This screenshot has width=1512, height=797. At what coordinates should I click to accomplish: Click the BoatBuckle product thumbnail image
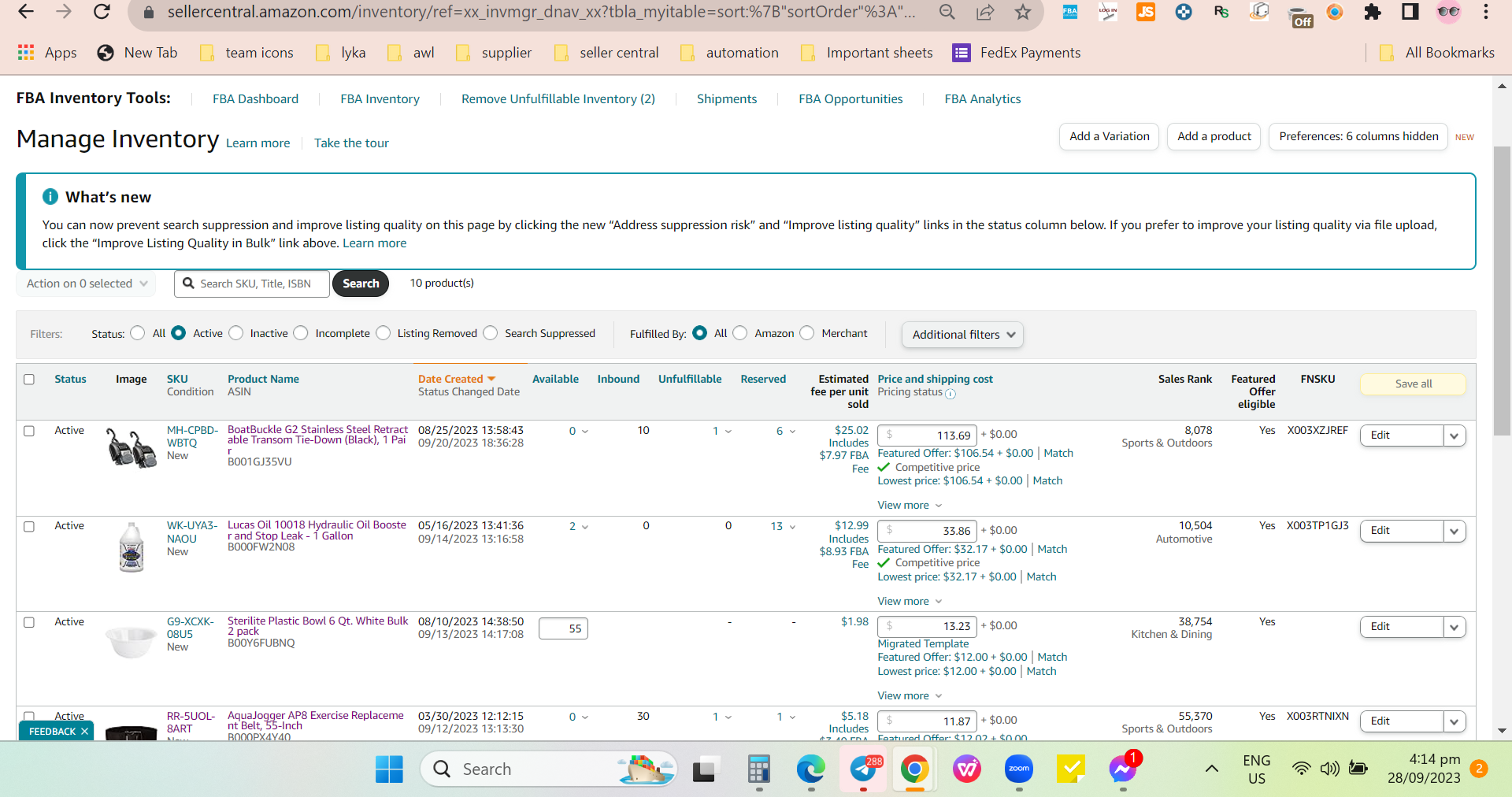pyautogui.click(x=131, y=447)
